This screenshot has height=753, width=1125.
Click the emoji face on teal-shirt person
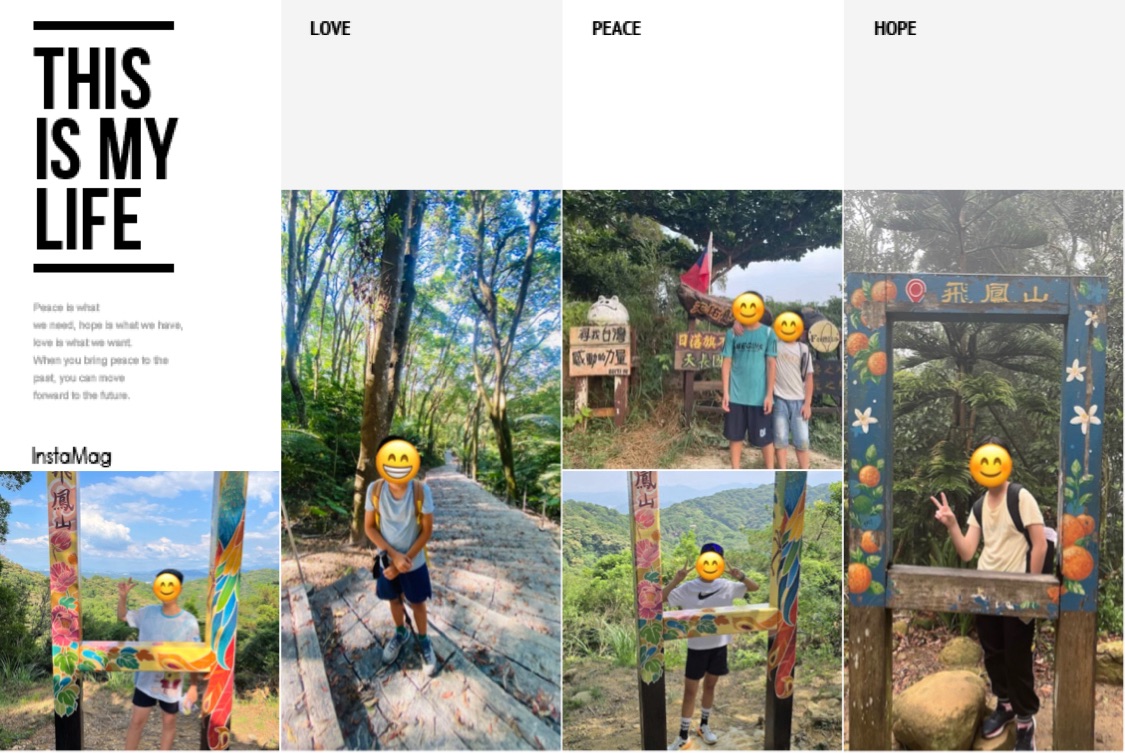[748, 309]
